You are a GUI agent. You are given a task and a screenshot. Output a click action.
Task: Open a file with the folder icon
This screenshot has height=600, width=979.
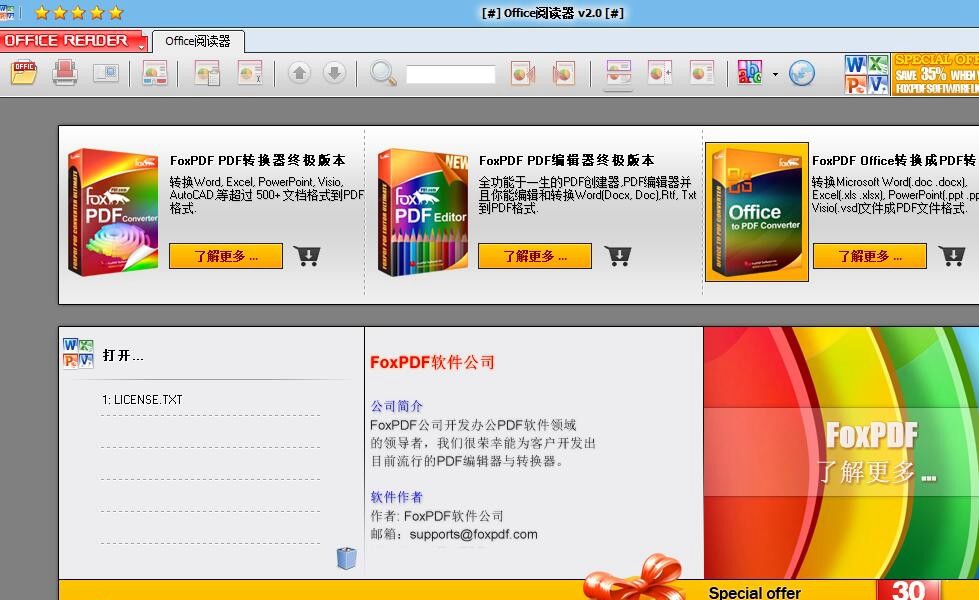click(x=24, y=73)
